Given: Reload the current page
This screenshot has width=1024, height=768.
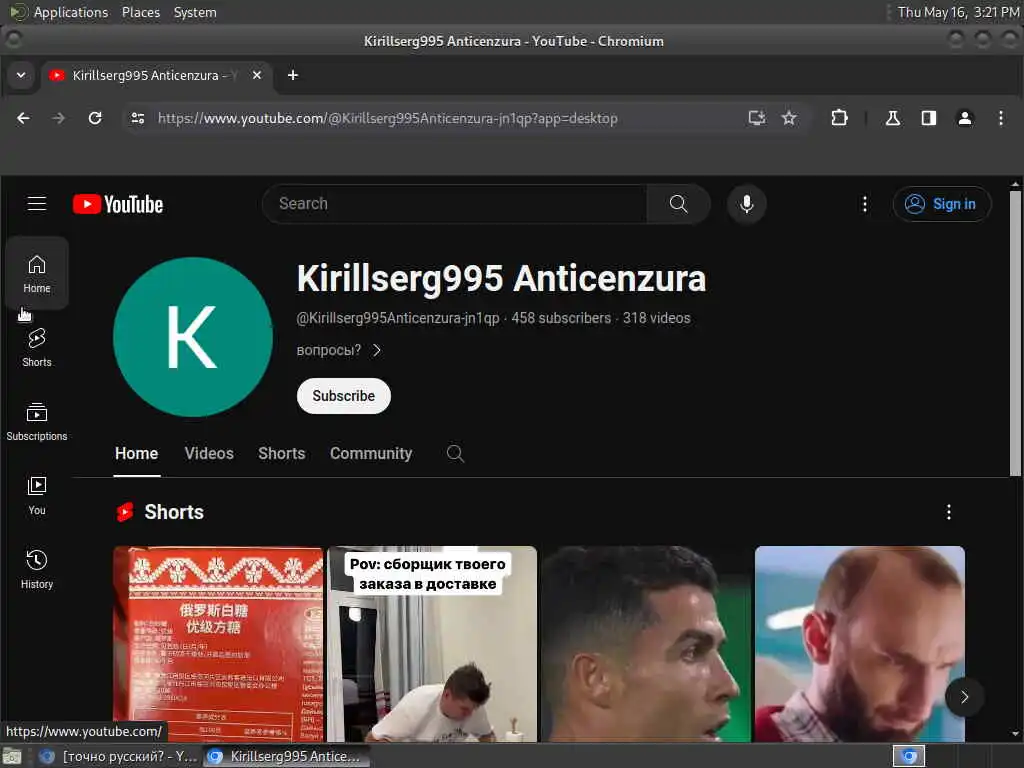Looking at the screenshot, I should pyautogui.click(x=95, y=118).
